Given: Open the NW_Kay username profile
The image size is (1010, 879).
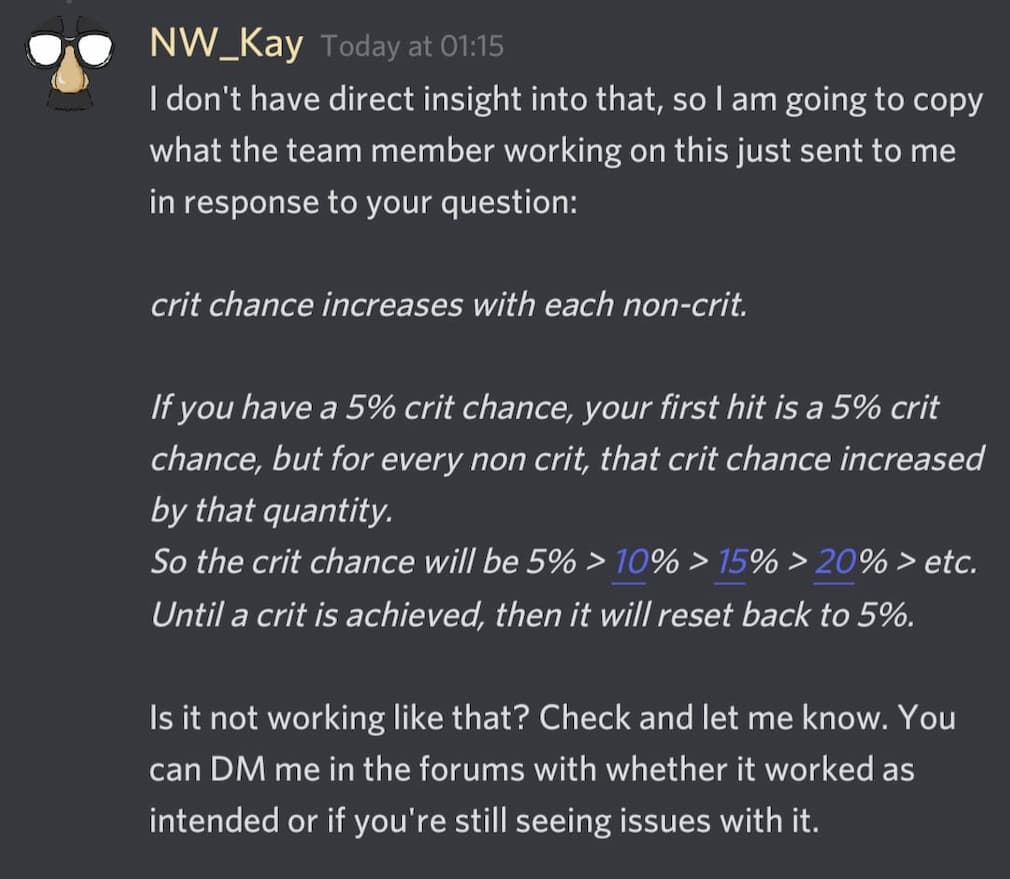Looking at the screenshot, I should (x=225, y=45).
